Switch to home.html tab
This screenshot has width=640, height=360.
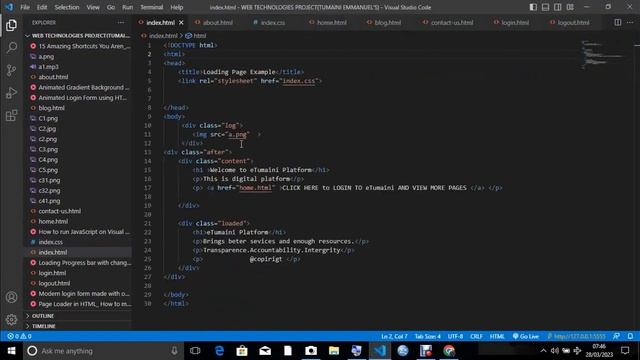tap(331, 22)
